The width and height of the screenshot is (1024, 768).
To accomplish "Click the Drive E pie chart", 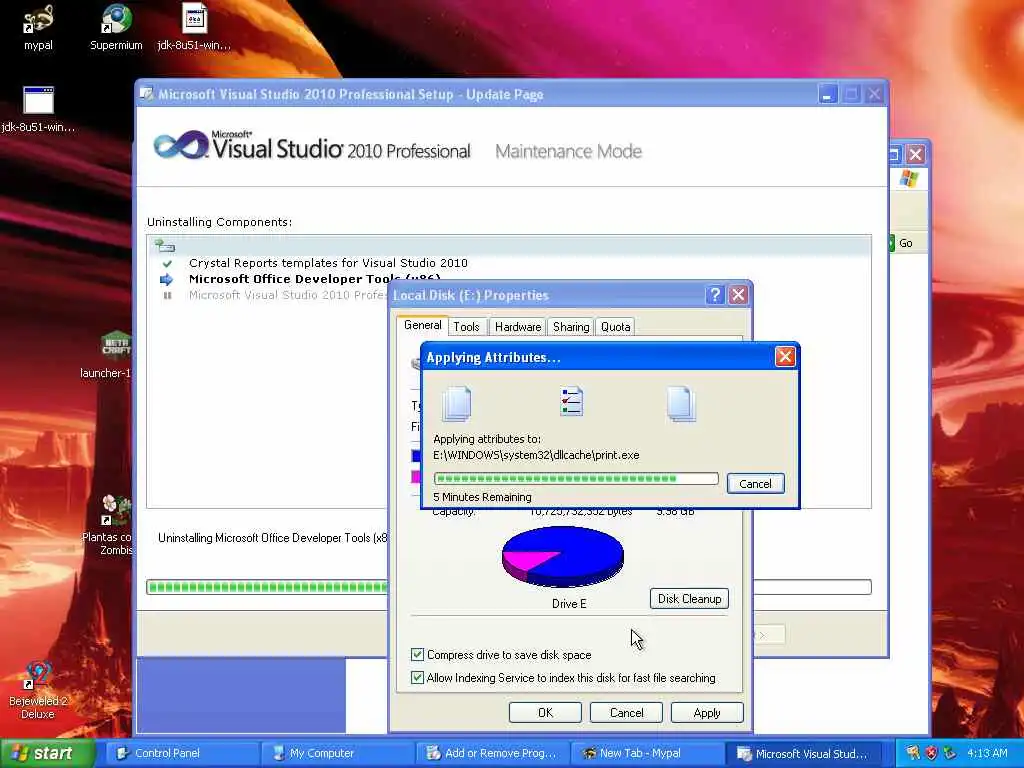I will (x=562, y=556).
